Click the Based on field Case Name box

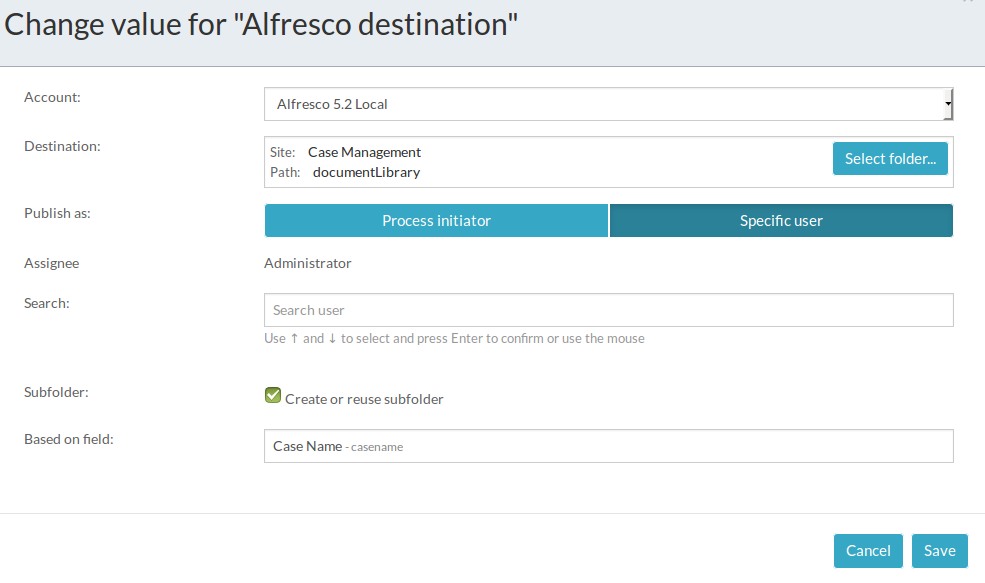click(608, 446)
